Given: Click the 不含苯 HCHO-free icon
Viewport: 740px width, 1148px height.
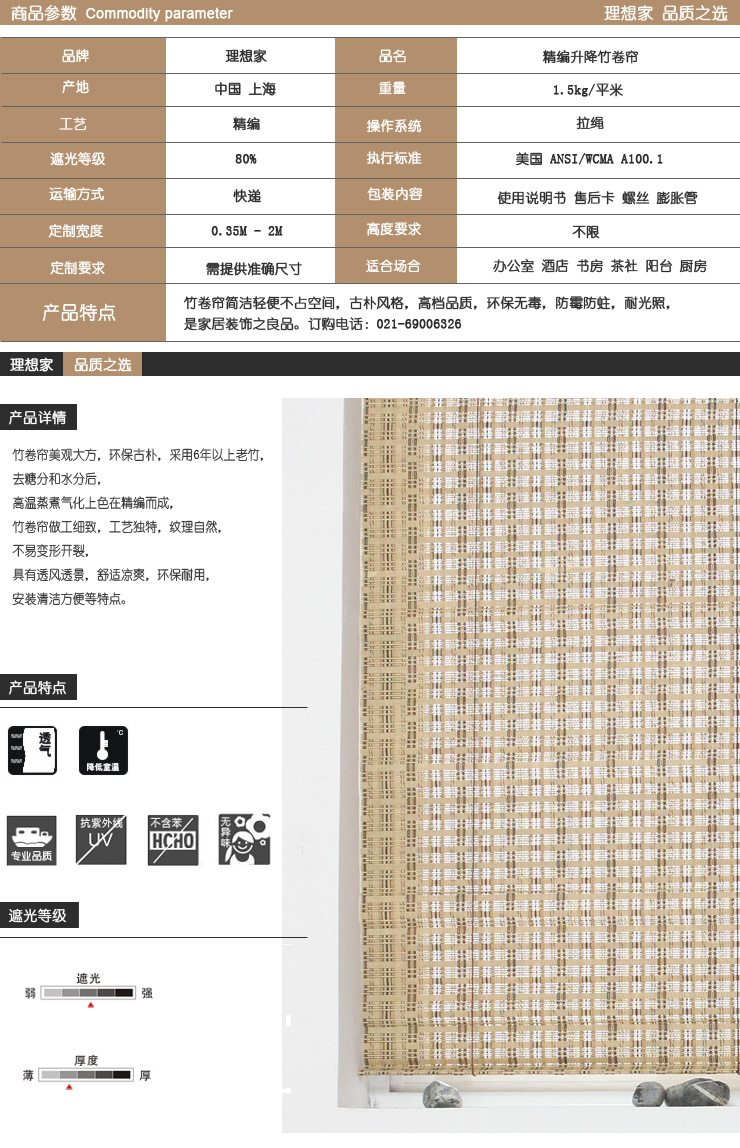Looking at the screenshot, I should [173, 839].
